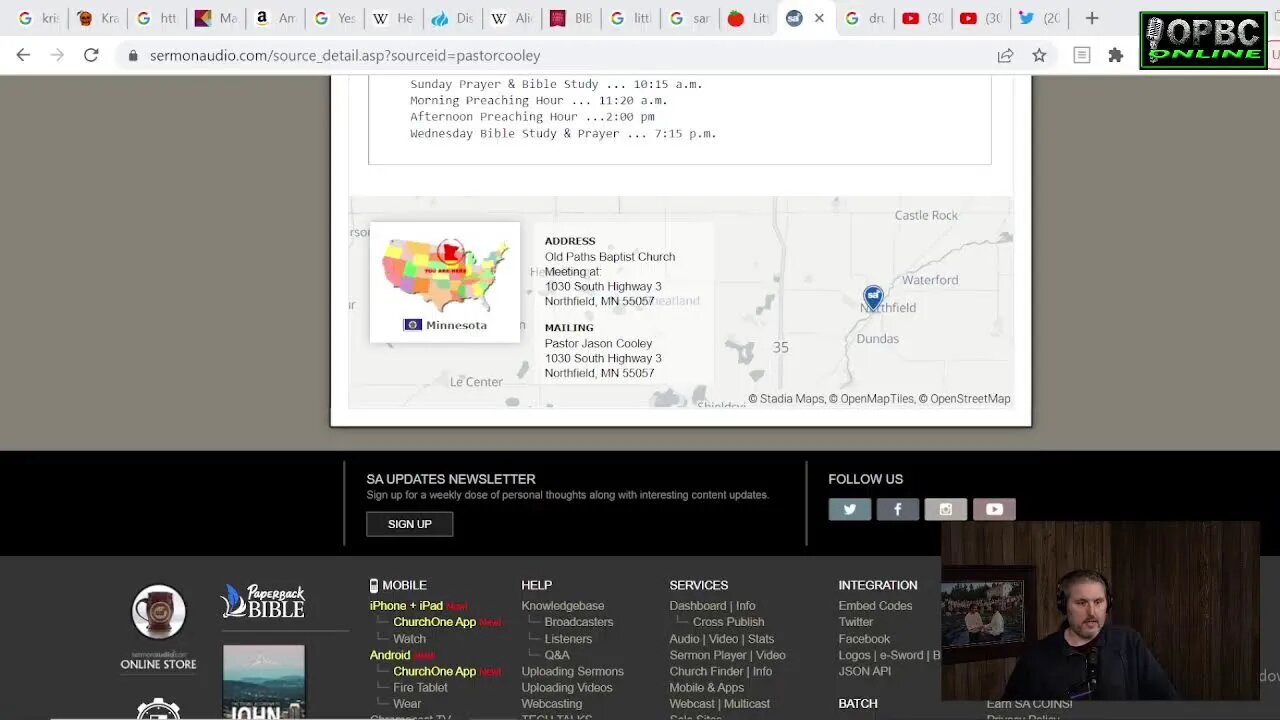Image resolution: width=1280 pixels, height=720 pixels.
Task: Open the Listeners help link
Action: click(568, 639)
